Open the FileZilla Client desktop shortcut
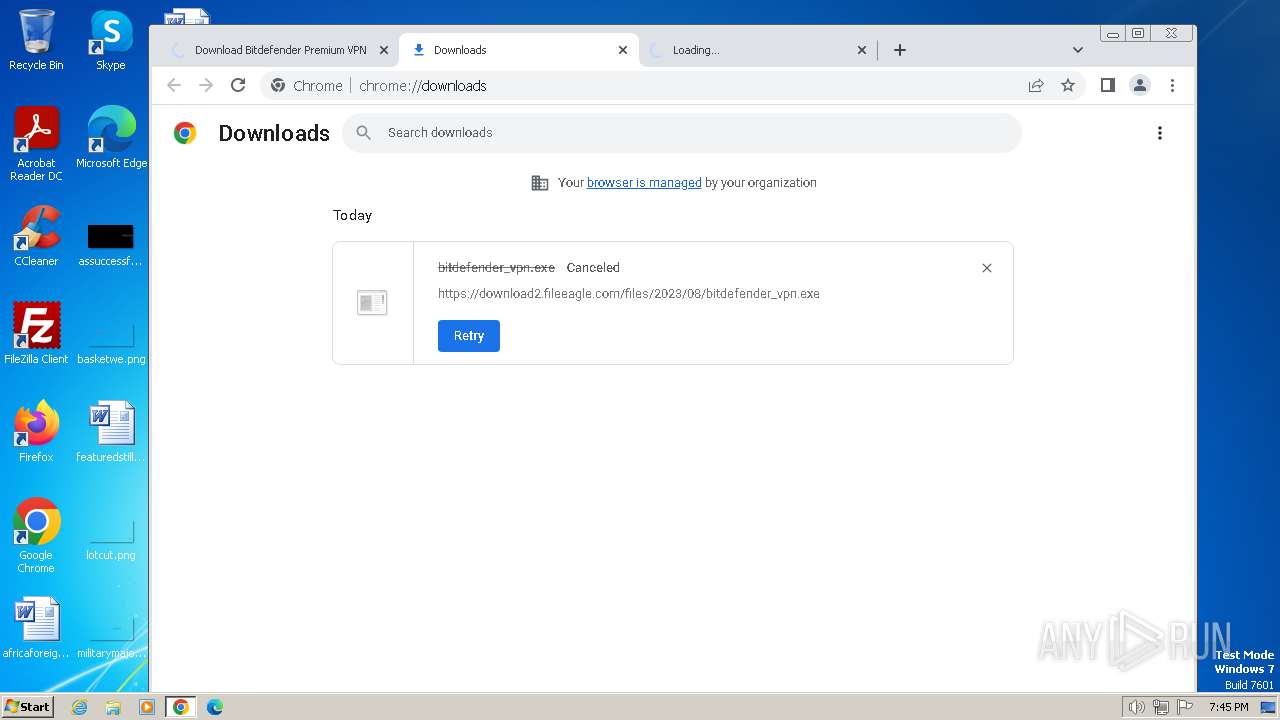1280x720 pixels. 36,334
